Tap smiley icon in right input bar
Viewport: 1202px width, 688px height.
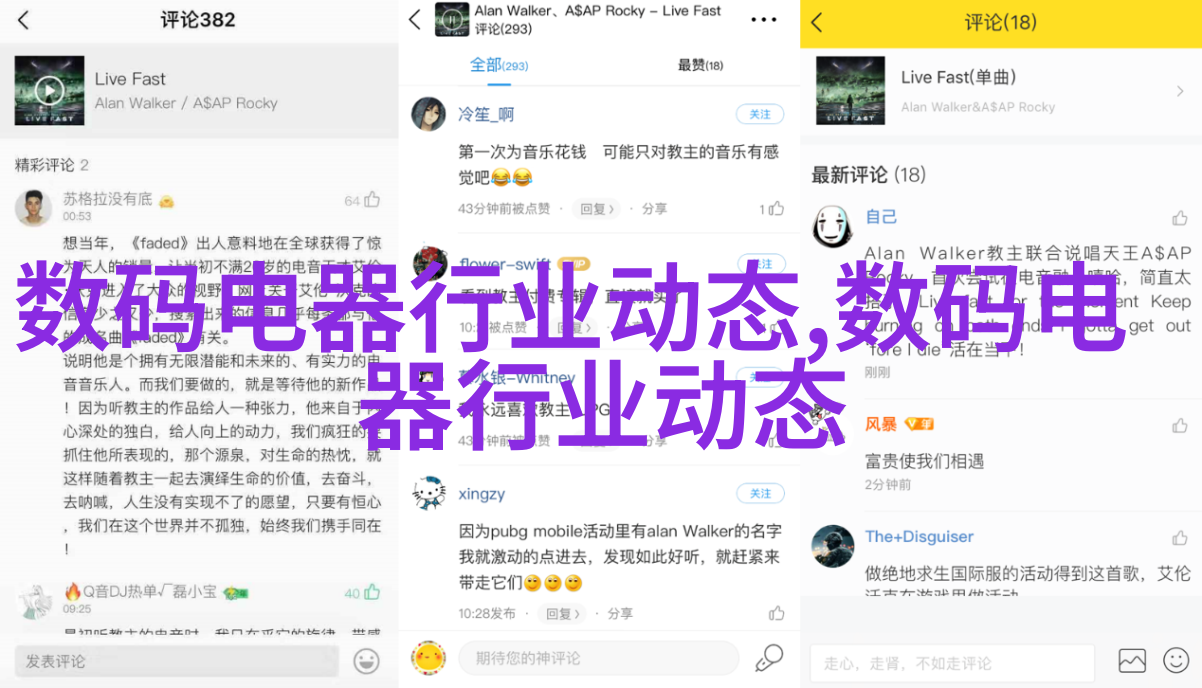pos(1176,661)
